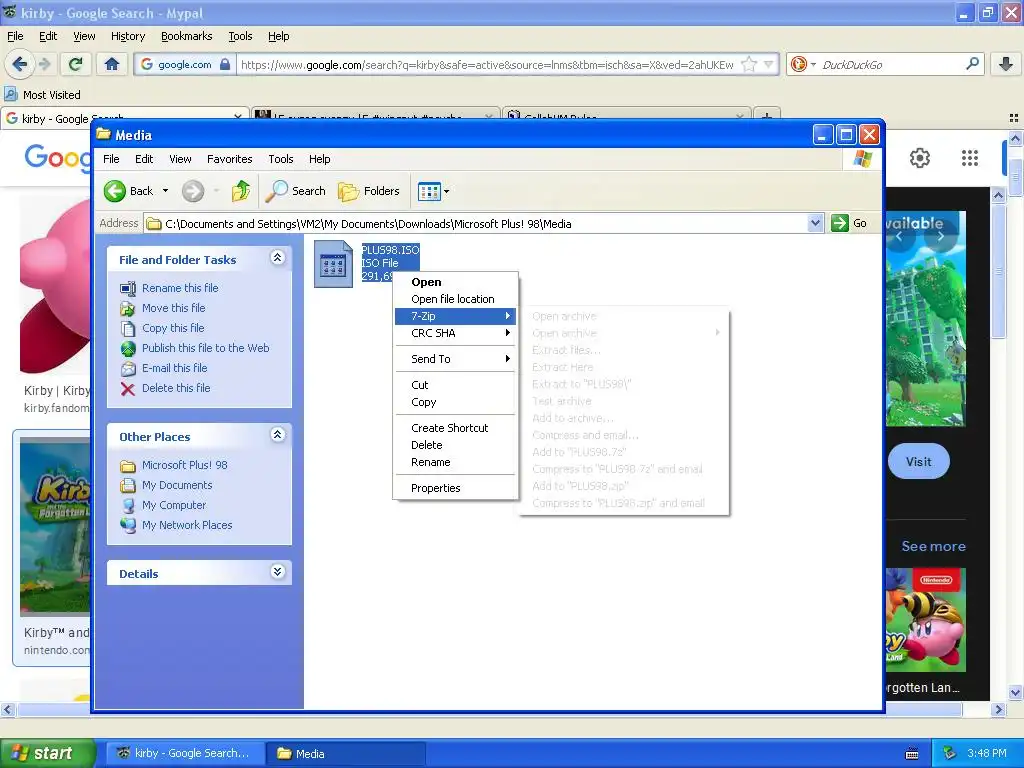Open Mypal downloads arrow icon
1024x768 pixels.
point(1006,64)
